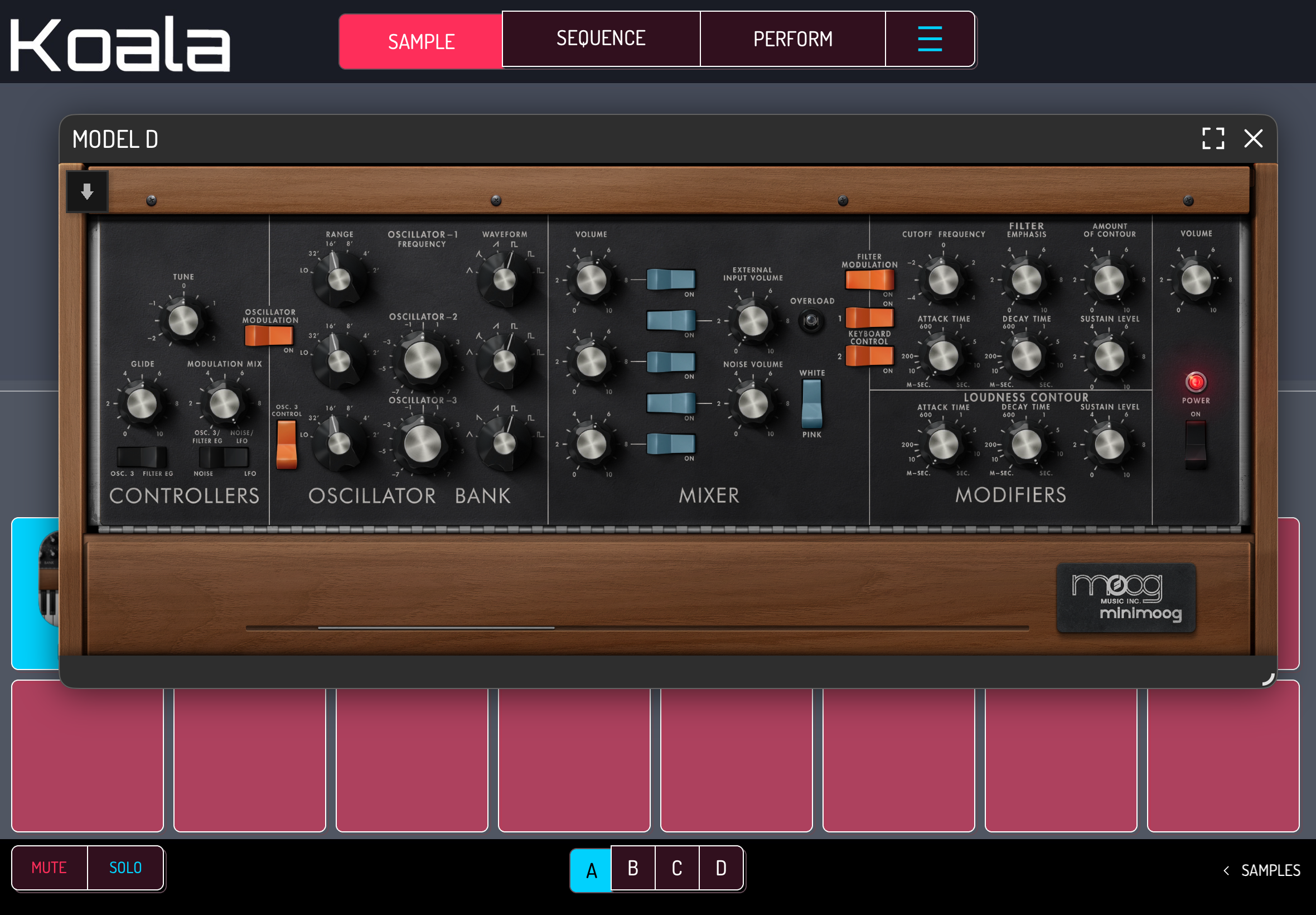Click the Amount of Contour knob
1316x915 pixels.
(x=1109, y=280)
